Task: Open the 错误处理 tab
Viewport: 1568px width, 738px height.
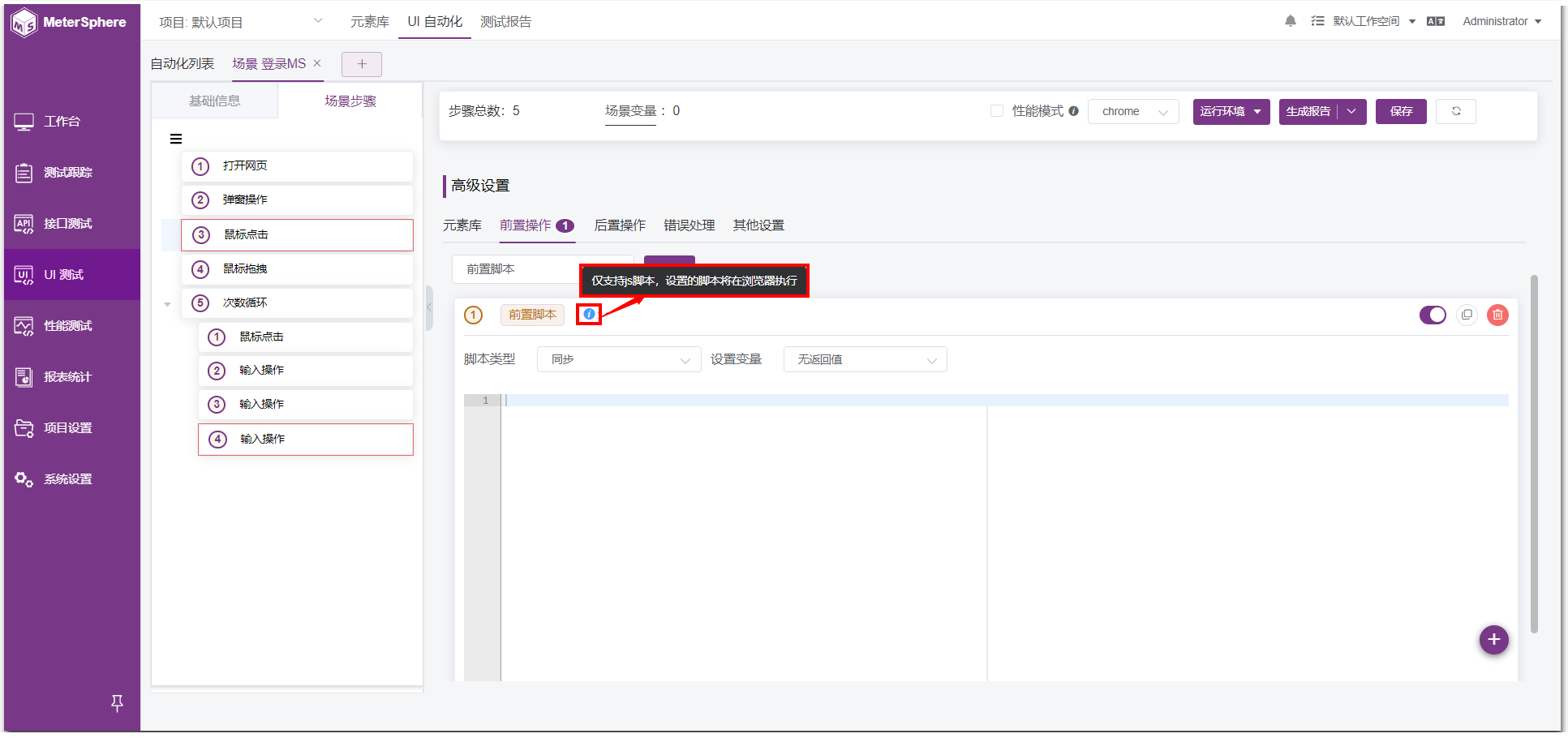Action: [689, 225]
